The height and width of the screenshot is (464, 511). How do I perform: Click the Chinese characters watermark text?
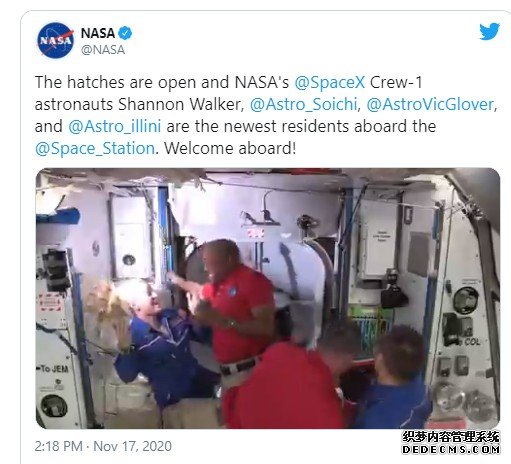click(451, 437)
